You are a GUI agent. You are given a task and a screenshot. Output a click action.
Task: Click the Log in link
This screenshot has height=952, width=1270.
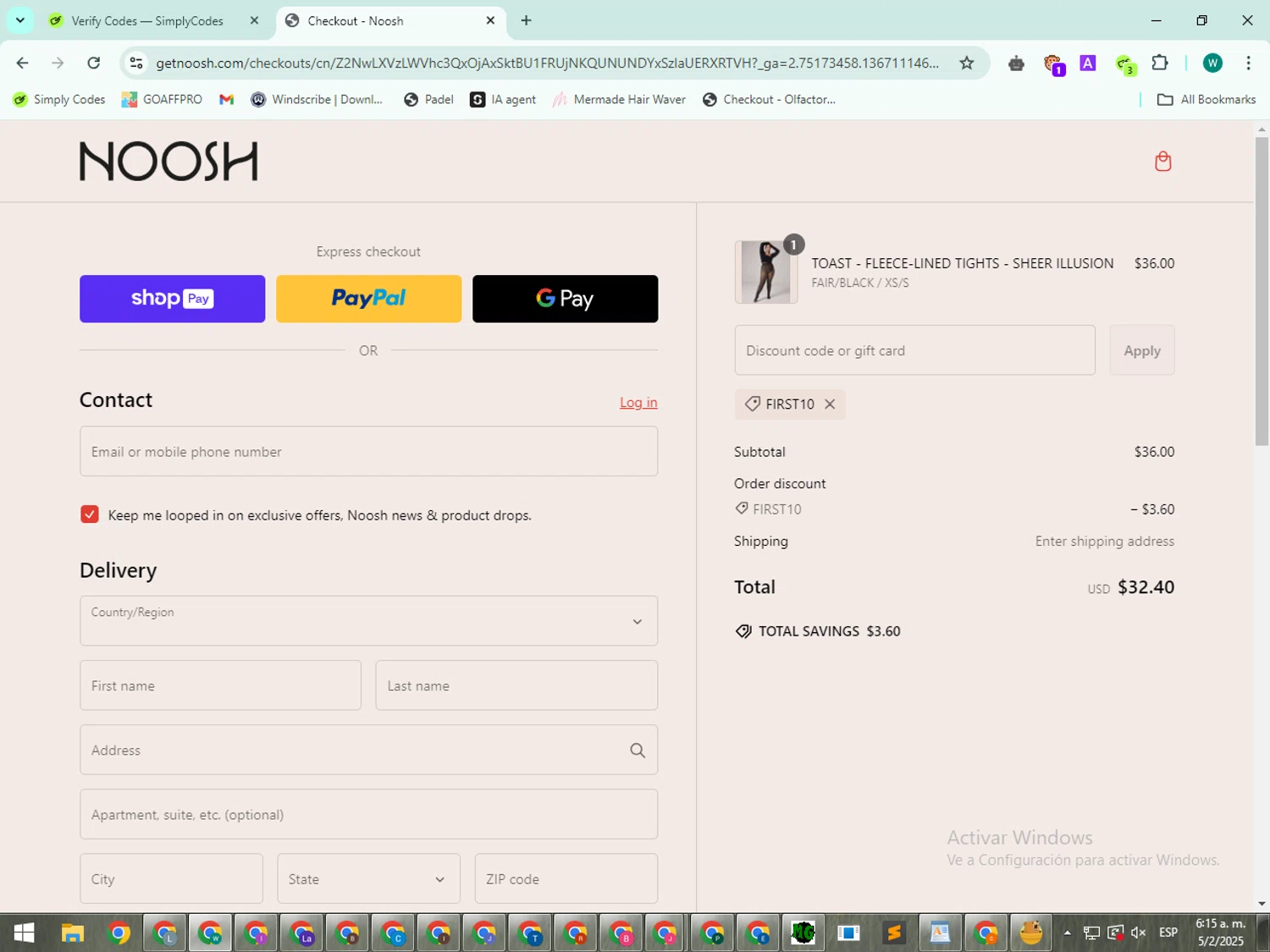638,403
